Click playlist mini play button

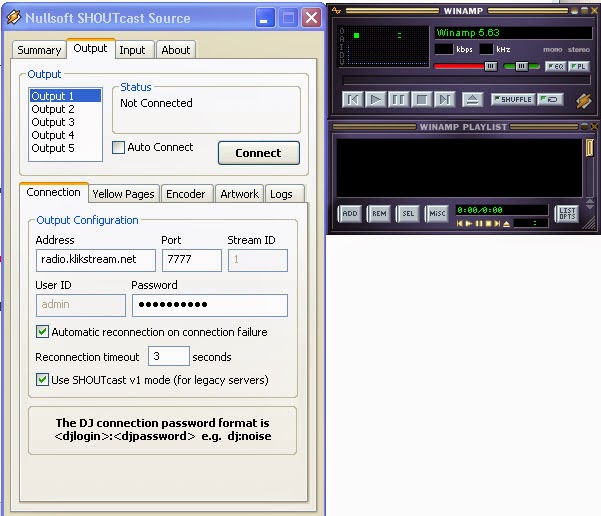pyautogui.click(x=468, y=223)
